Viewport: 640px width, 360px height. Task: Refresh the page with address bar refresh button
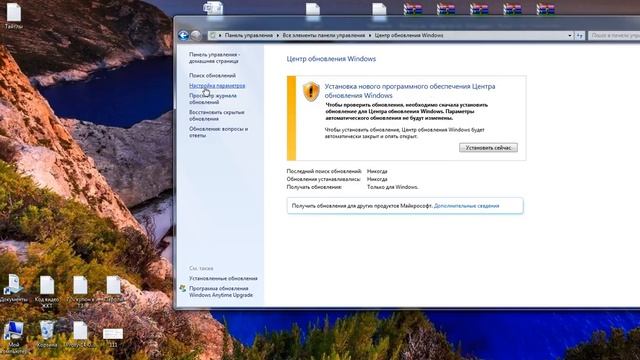[580, 36]
